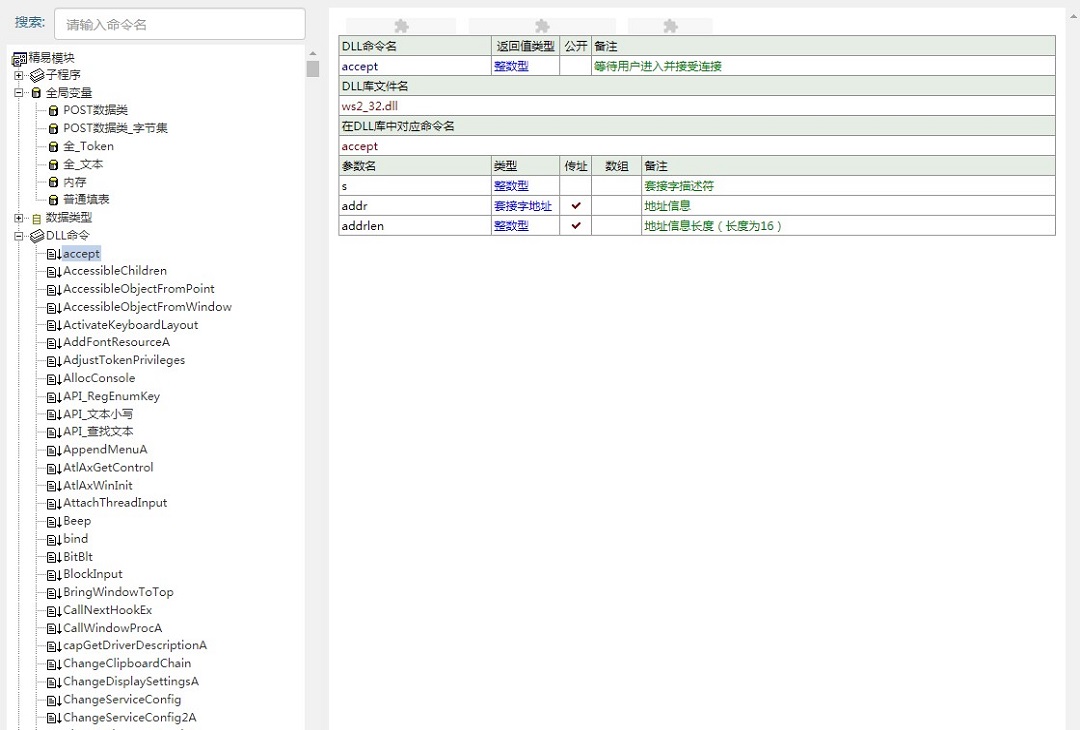Click the tree panel scrollbar thumb
Screen dimensions: 1080x730
pyautogui.click(x=313, y=69)
